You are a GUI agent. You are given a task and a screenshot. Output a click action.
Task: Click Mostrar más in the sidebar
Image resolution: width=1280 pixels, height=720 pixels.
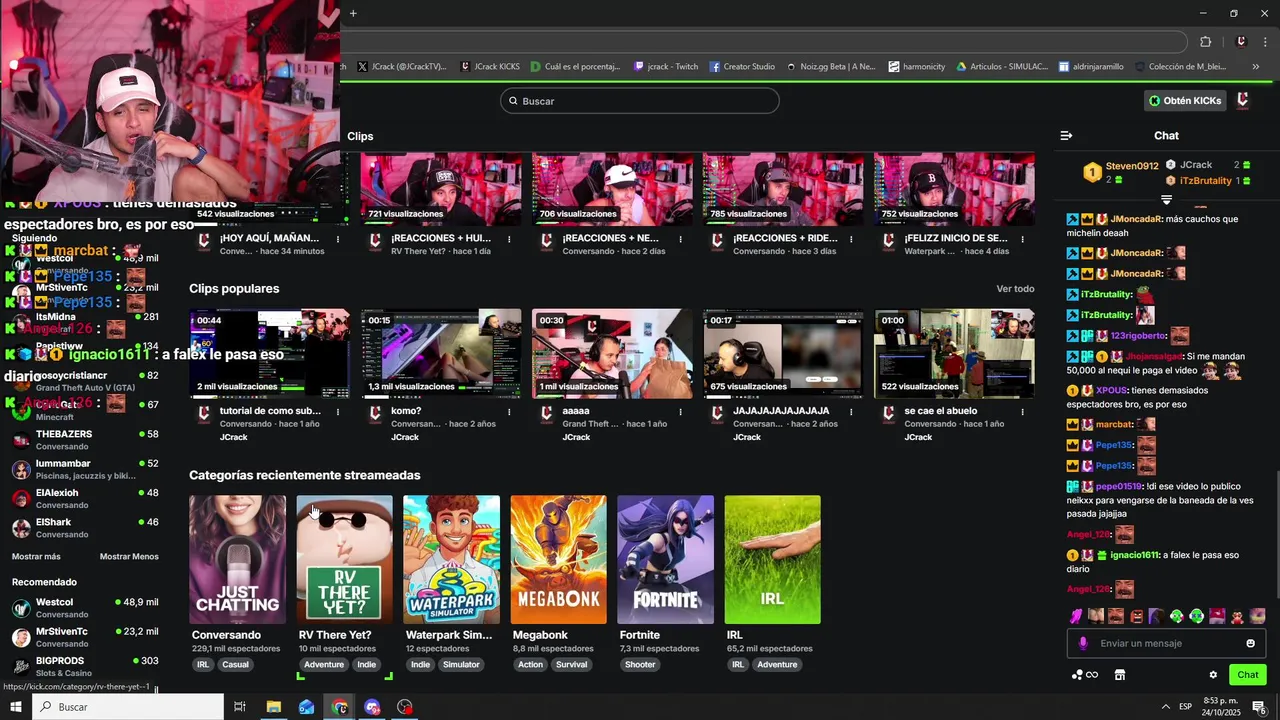[x=36, y=557]
